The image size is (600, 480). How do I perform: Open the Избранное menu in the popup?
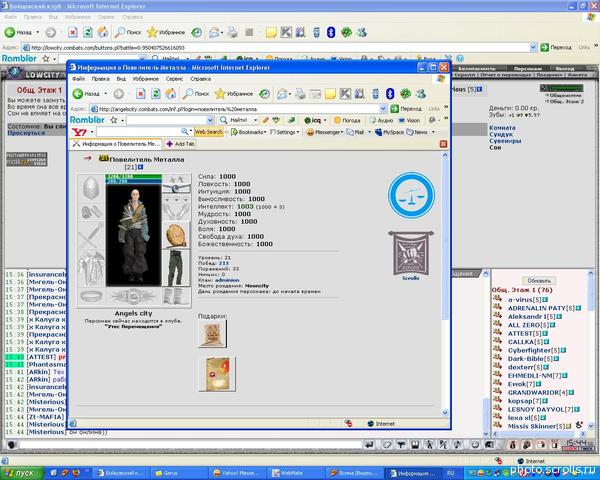tap(145, 79)
